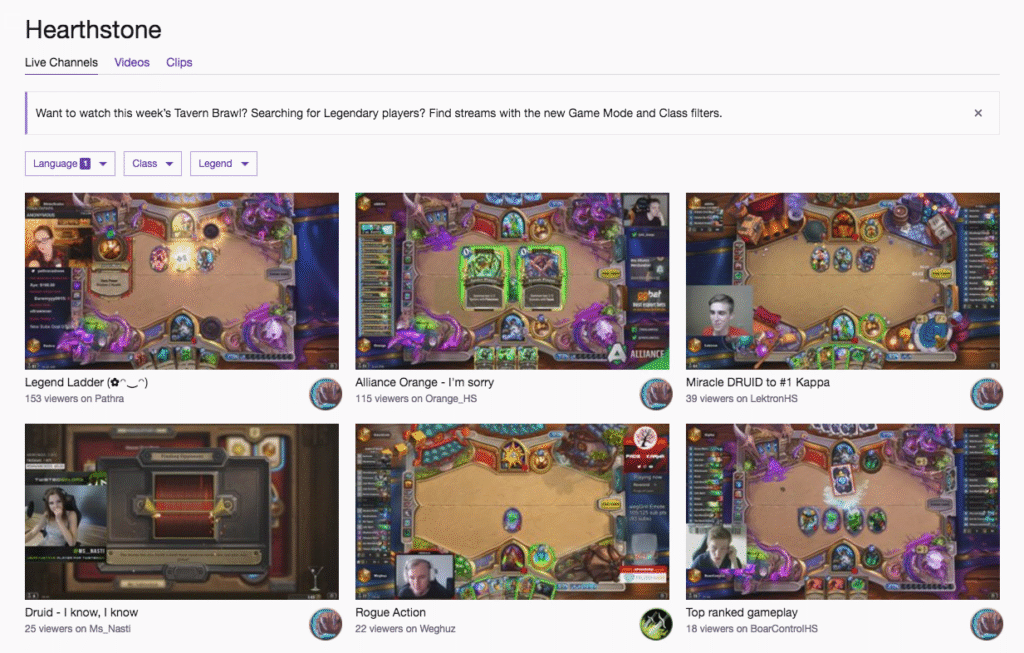The height and width of the screenshot is (653, 1024).
Task: Open the Legend Ladder stream title
Action: tap(86, 382)
